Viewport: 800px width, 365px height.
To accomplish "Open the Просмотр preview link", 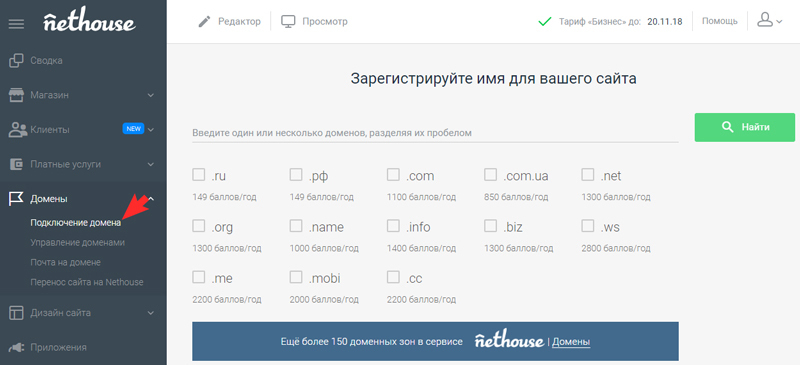I will tap(325, 22).
